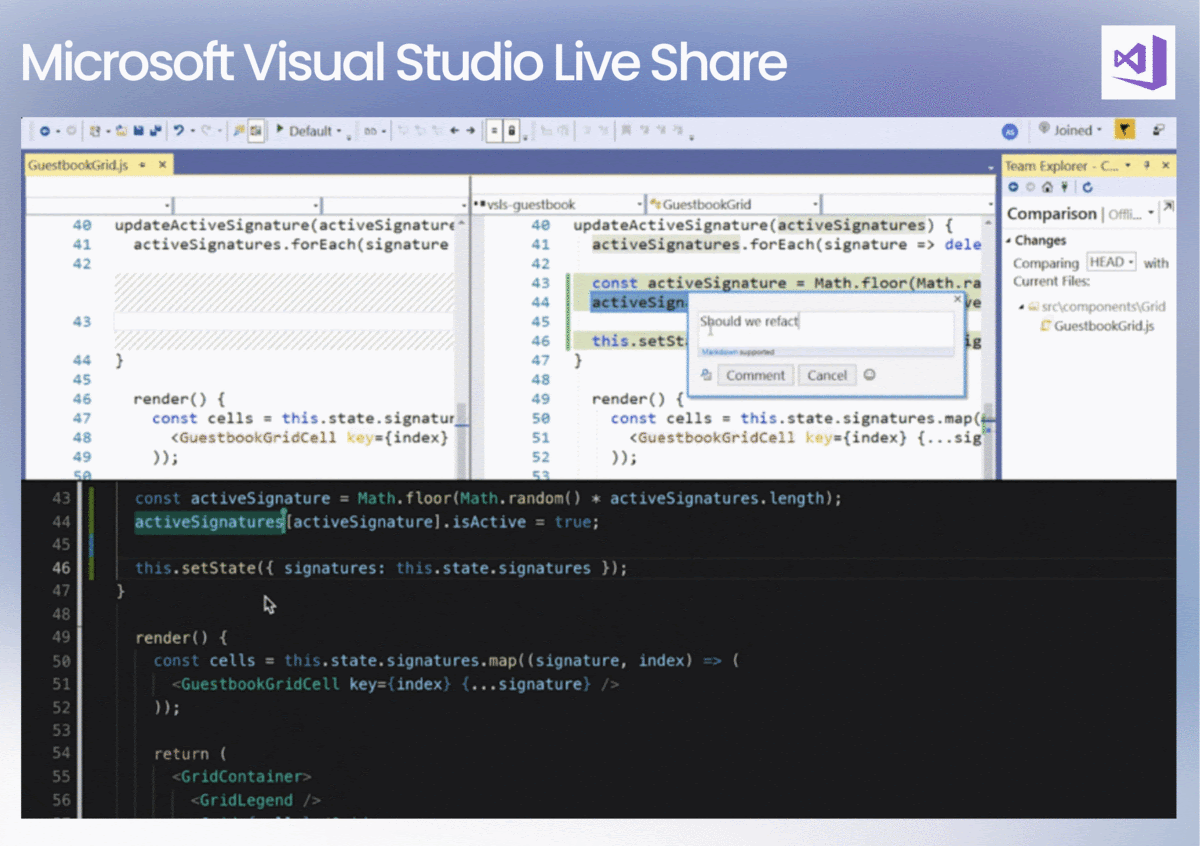Open the vsls-guestbook project dropdown

pos(559,204)
